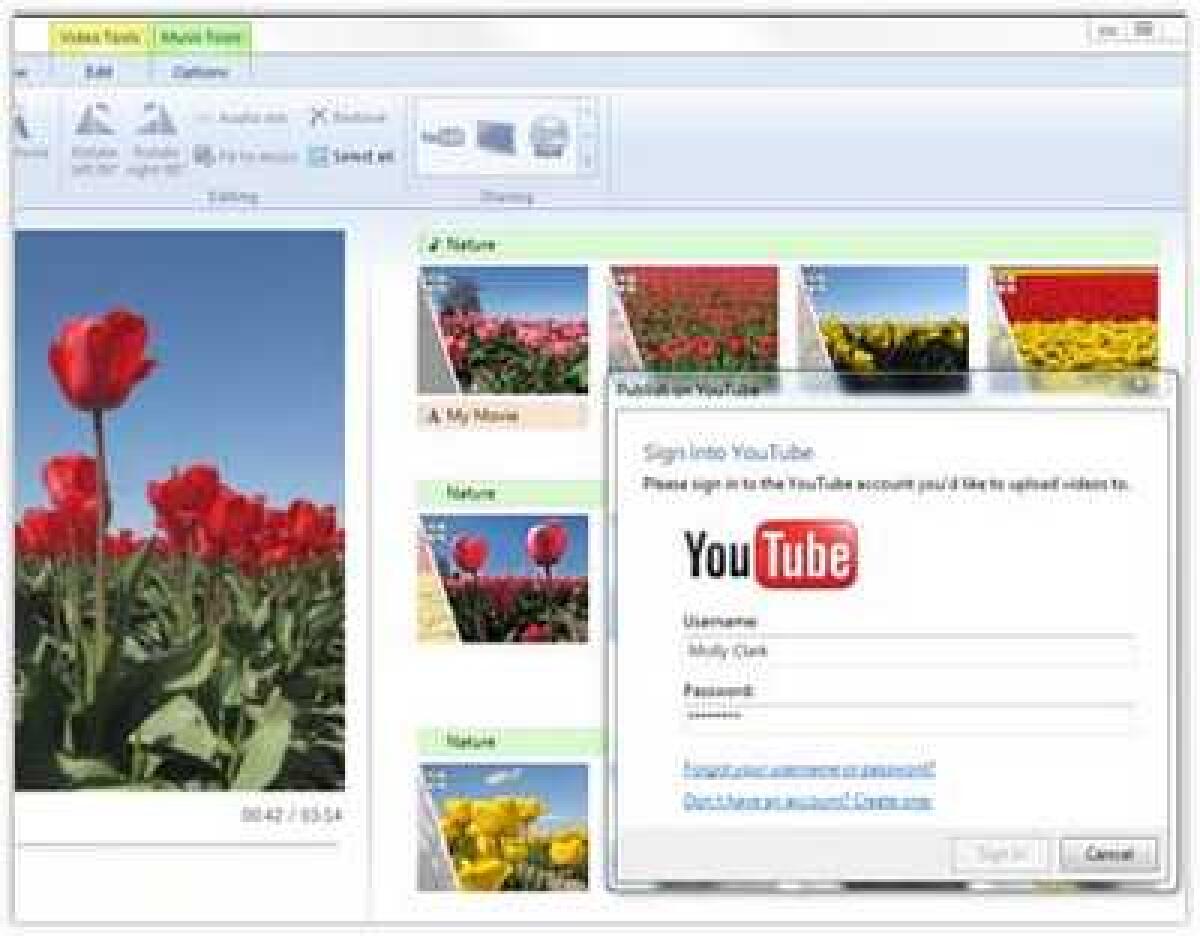Viewport: 1200px width, 936px height.
Task: Close the Publish on YouTube dialog
Action: (x=1139, y=386)
